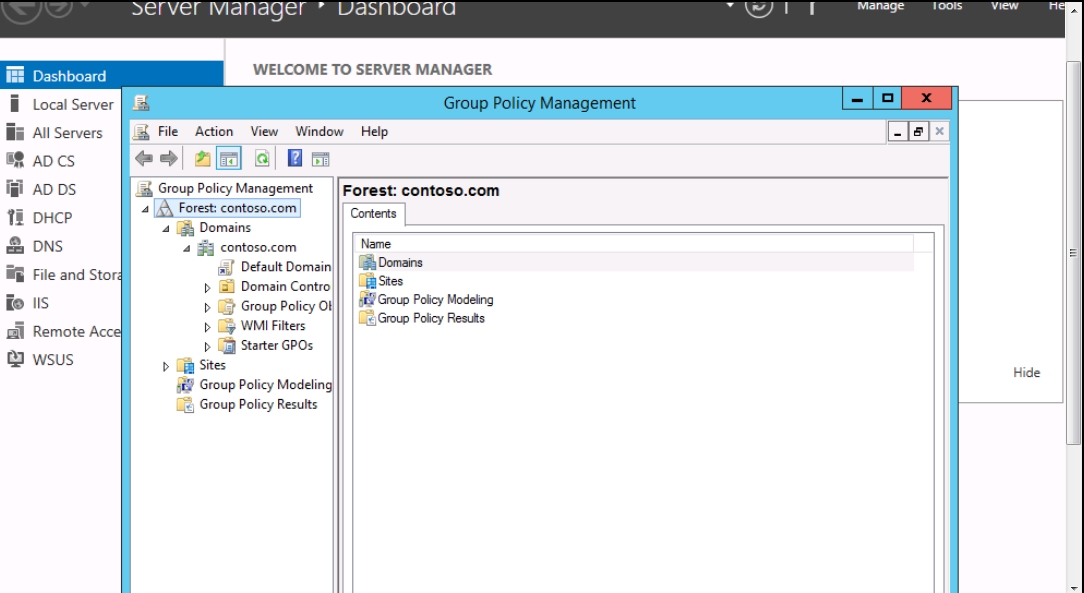Open the Window menu
Image resolution: width=1084 pixels, height=593 pixels.
[319, 131]
